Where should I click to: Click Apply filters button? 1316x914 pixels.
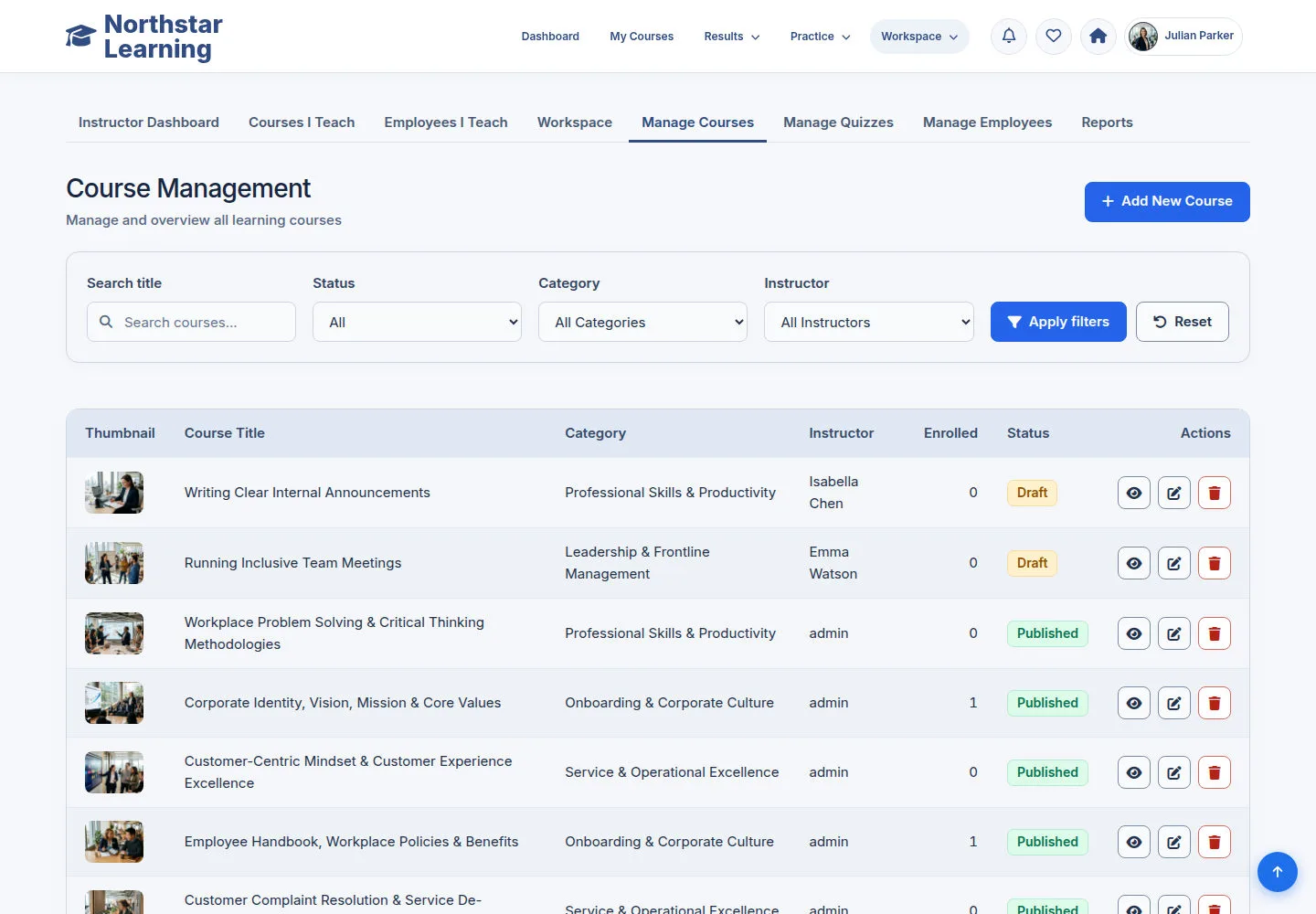[1058, 322]
